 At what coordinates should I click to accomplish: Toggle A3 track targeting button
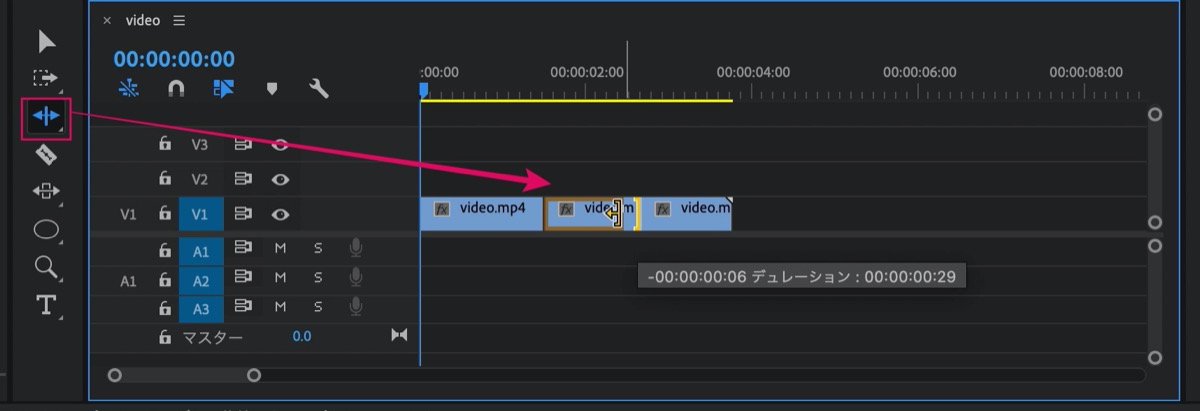201,308
